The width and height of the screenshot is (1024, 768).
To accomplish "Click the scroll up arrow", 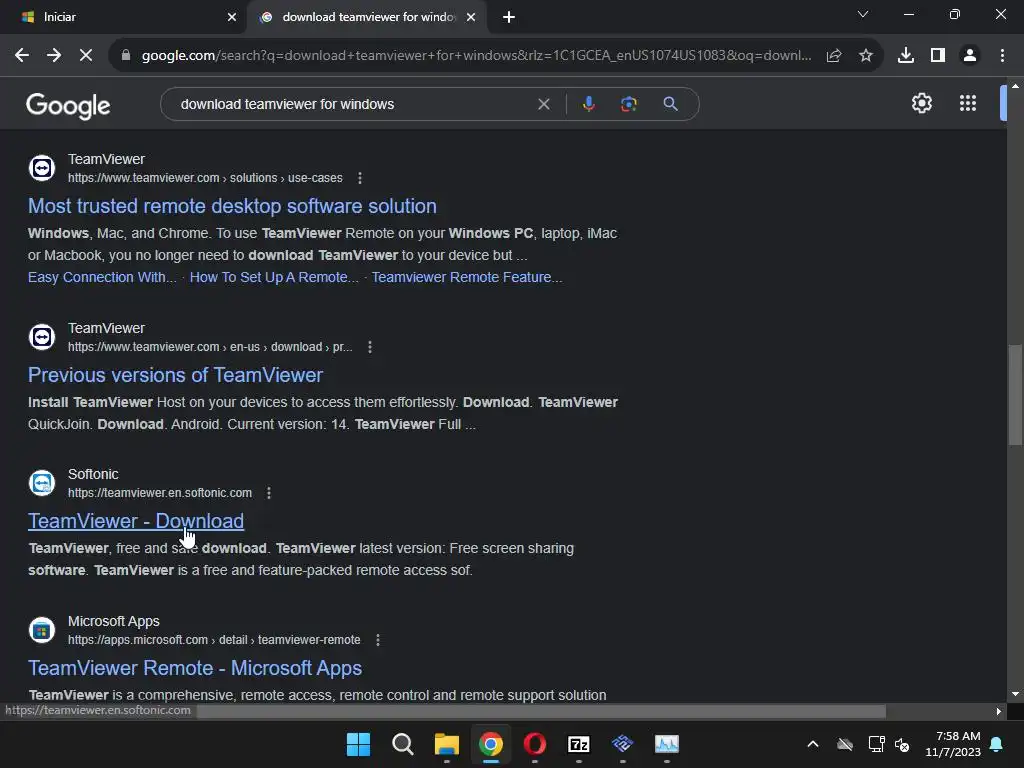I will [1015, 86].
